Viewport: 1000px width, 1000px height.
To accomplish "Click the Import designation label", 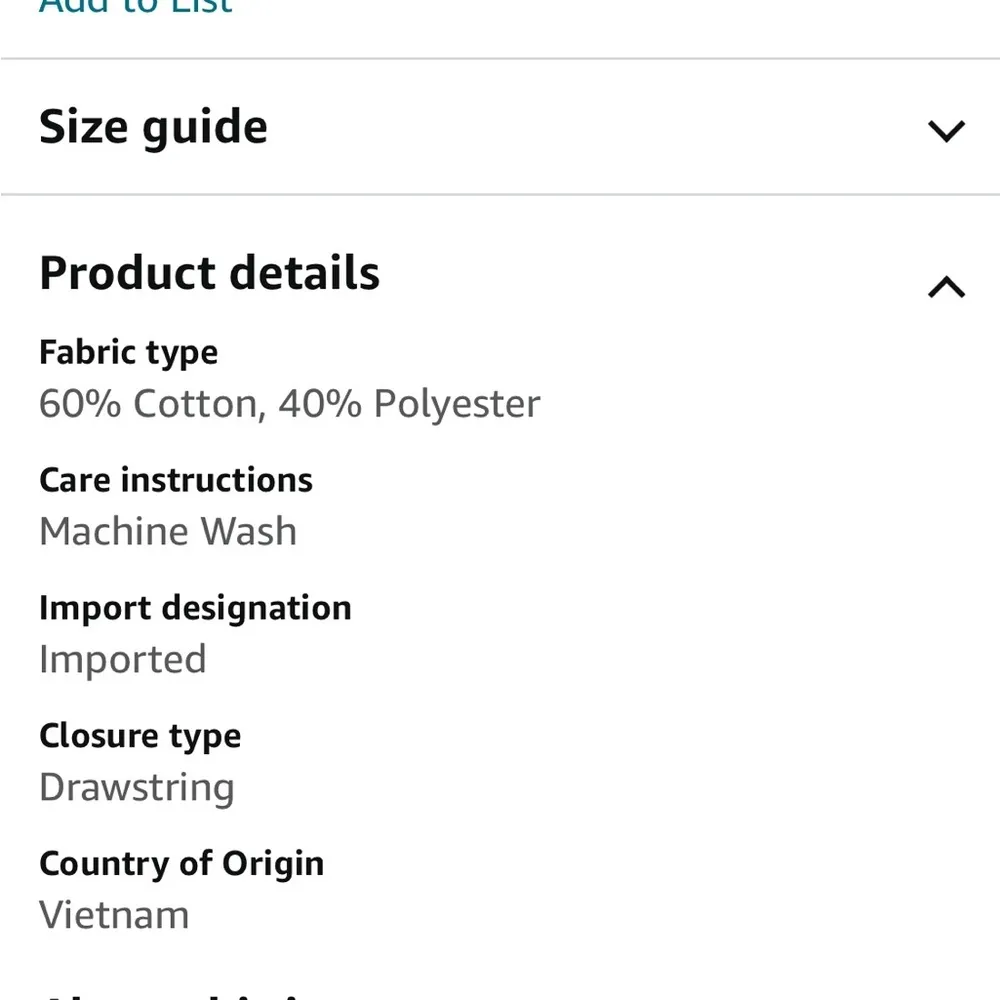I will coord(195,607).
